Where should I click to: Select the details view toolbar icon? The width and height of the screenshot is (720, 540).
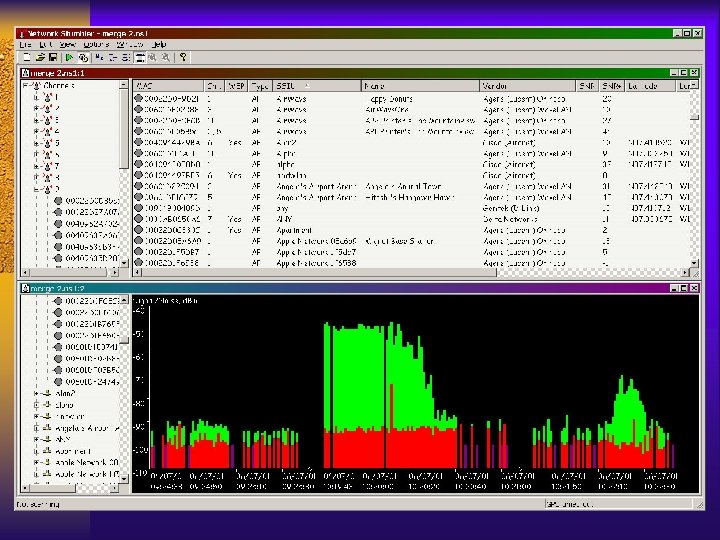[x=140, y=57]
